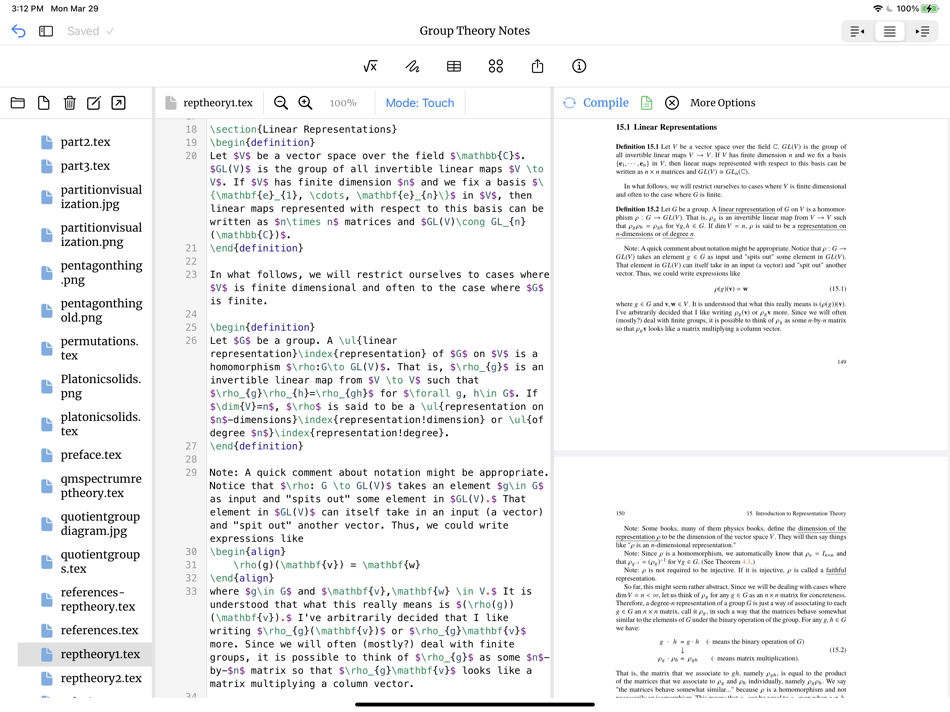Zoom out the editor text
950x712 pixels.
point(281,103)
